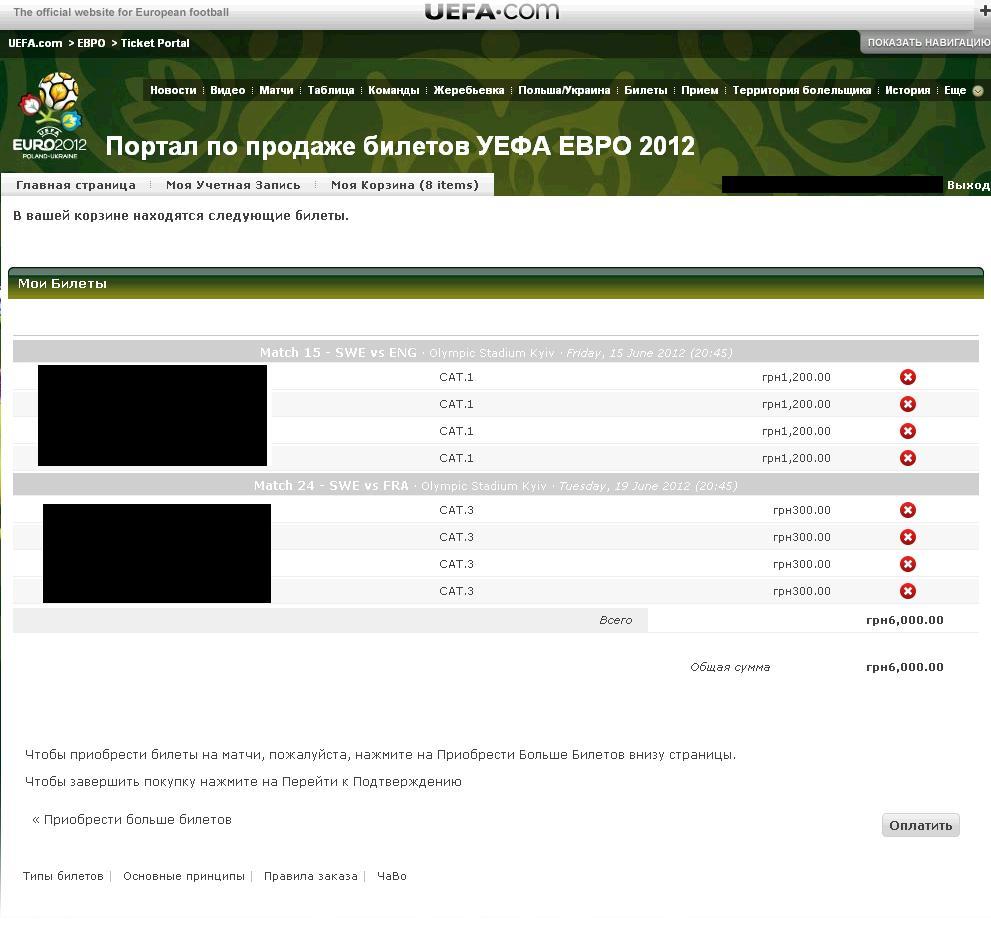Open the Новости menu item

(x=173, y=90)
